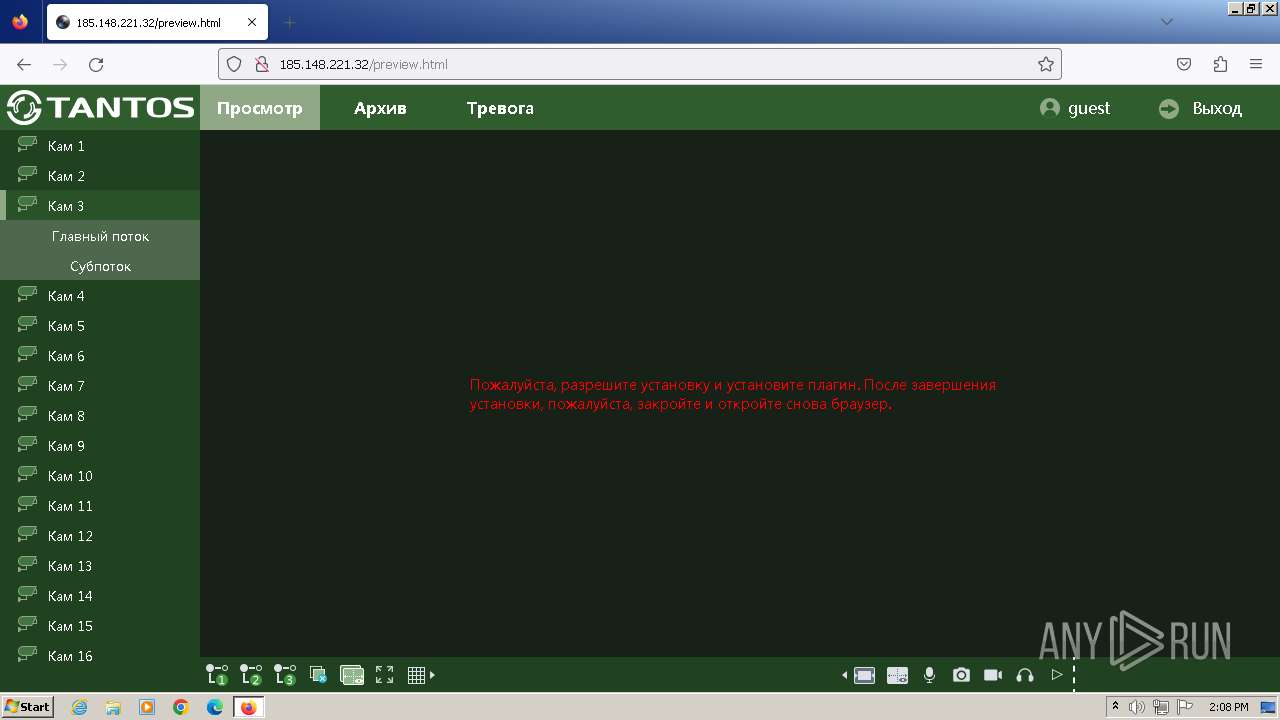Bookmark this page with star icon
1280x720 pixels.
tap(1046, 64)
